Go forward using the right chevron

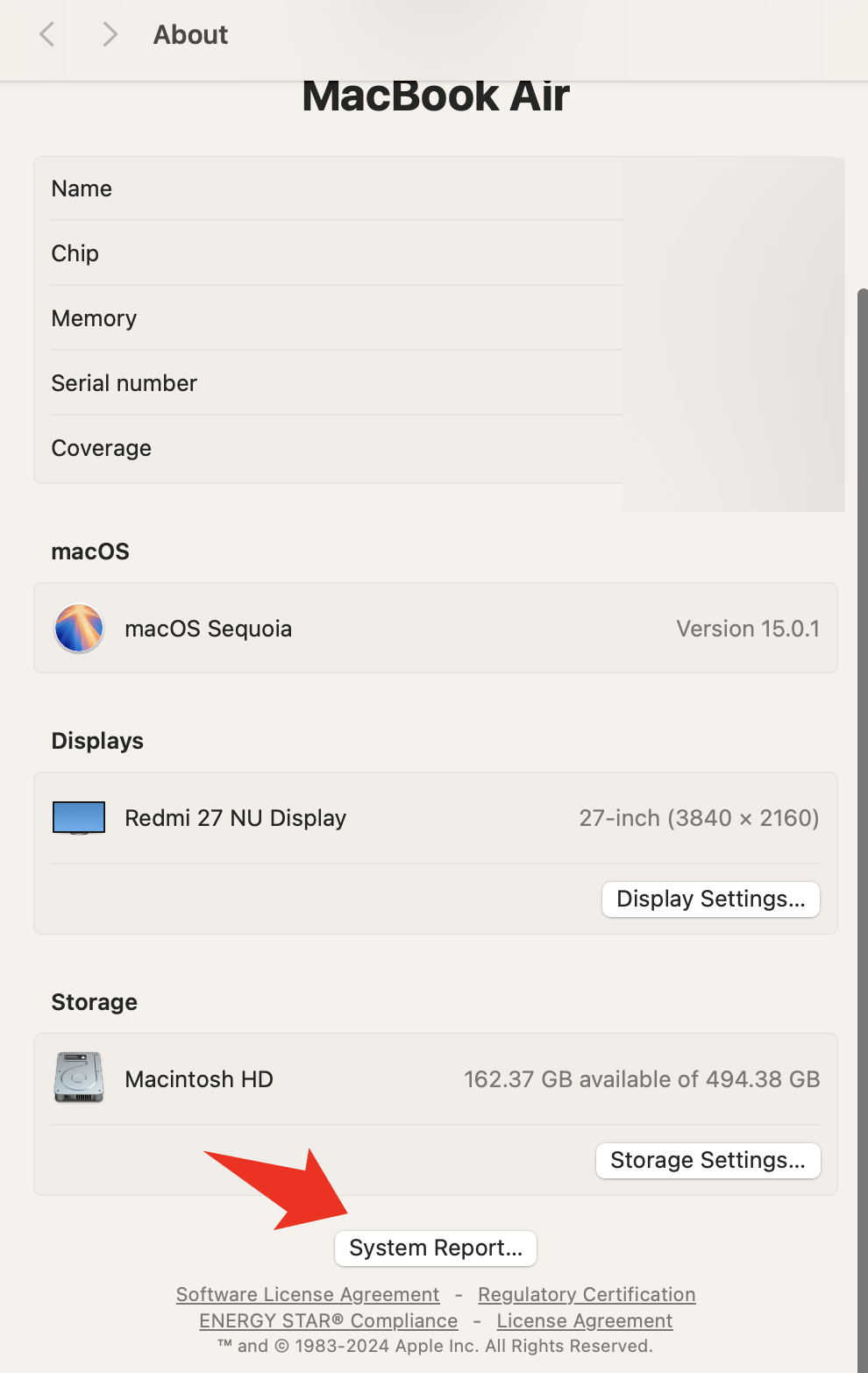pyautogui.click(x=110, y=34)
